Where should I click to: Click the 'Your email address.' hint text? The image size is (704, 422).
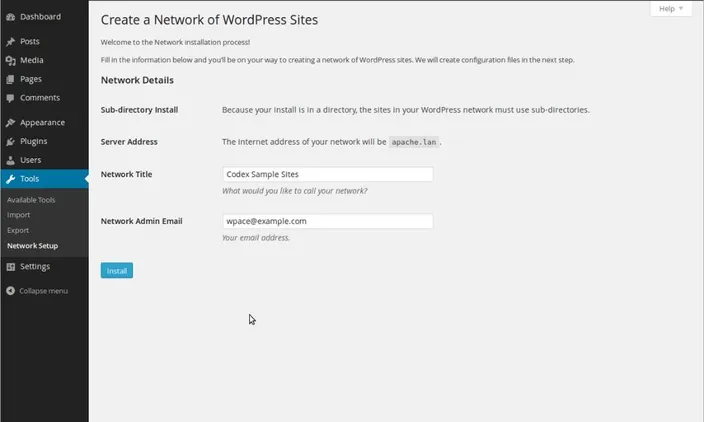point(256,238)
